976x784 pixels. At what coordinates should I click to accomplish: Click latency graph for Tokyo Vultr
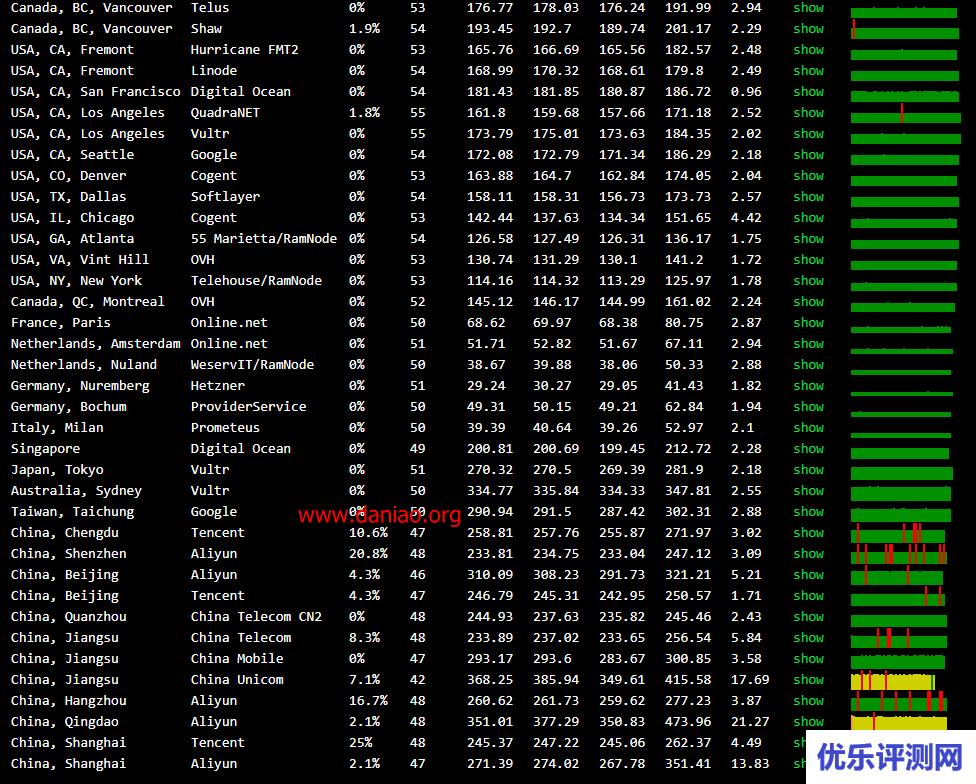click(901, 474)
